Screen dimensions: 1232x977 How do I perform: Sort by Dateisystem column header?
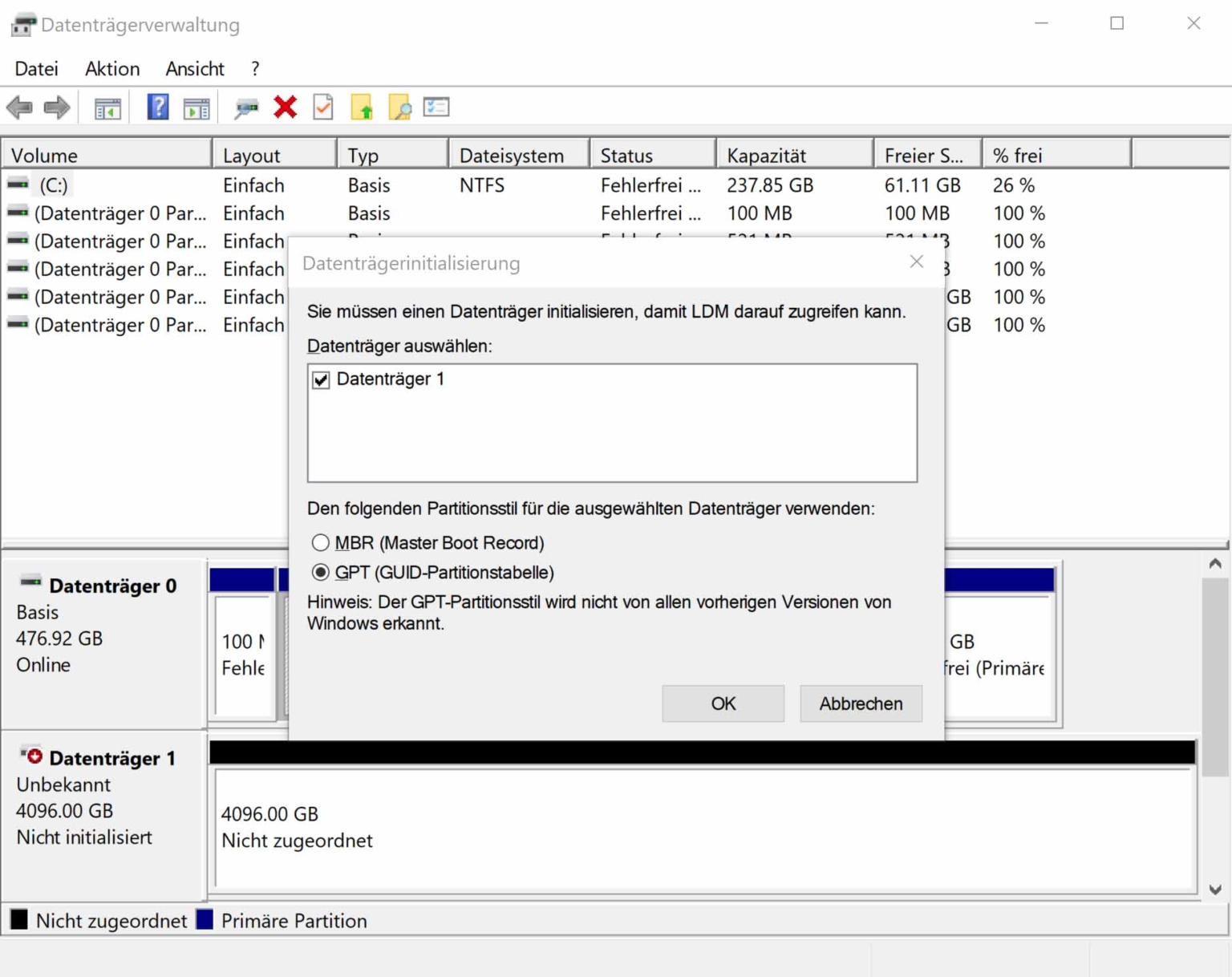point(520,155)
